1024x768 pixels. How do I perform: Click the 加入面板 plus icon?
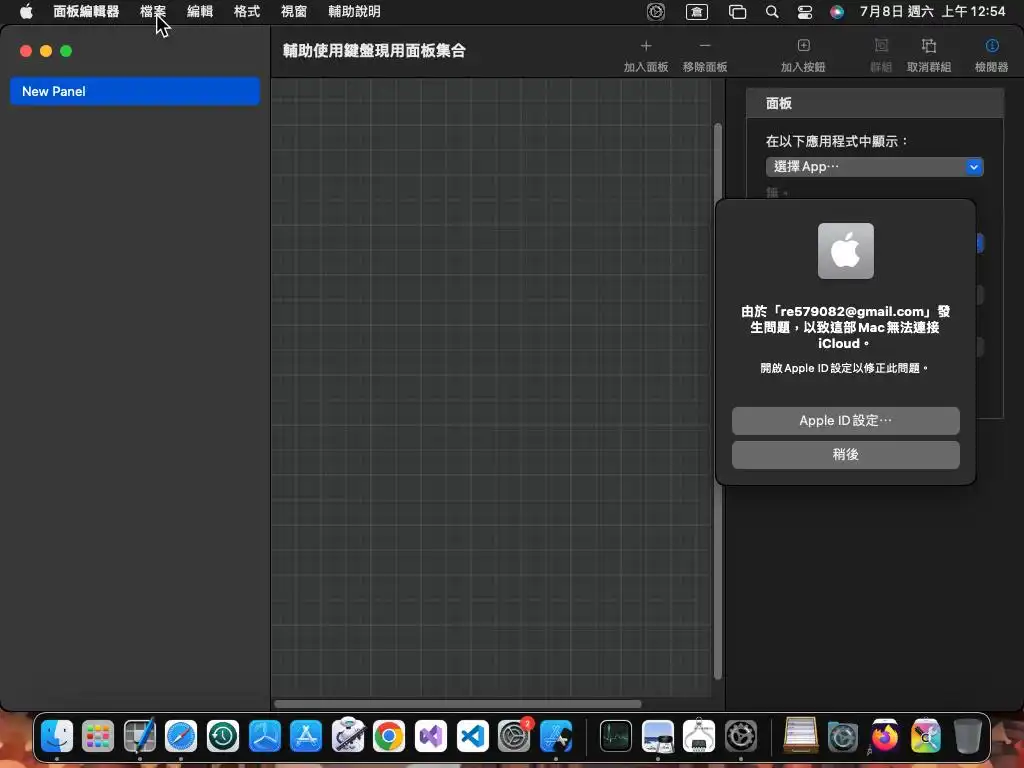click(x=646, y=46)
